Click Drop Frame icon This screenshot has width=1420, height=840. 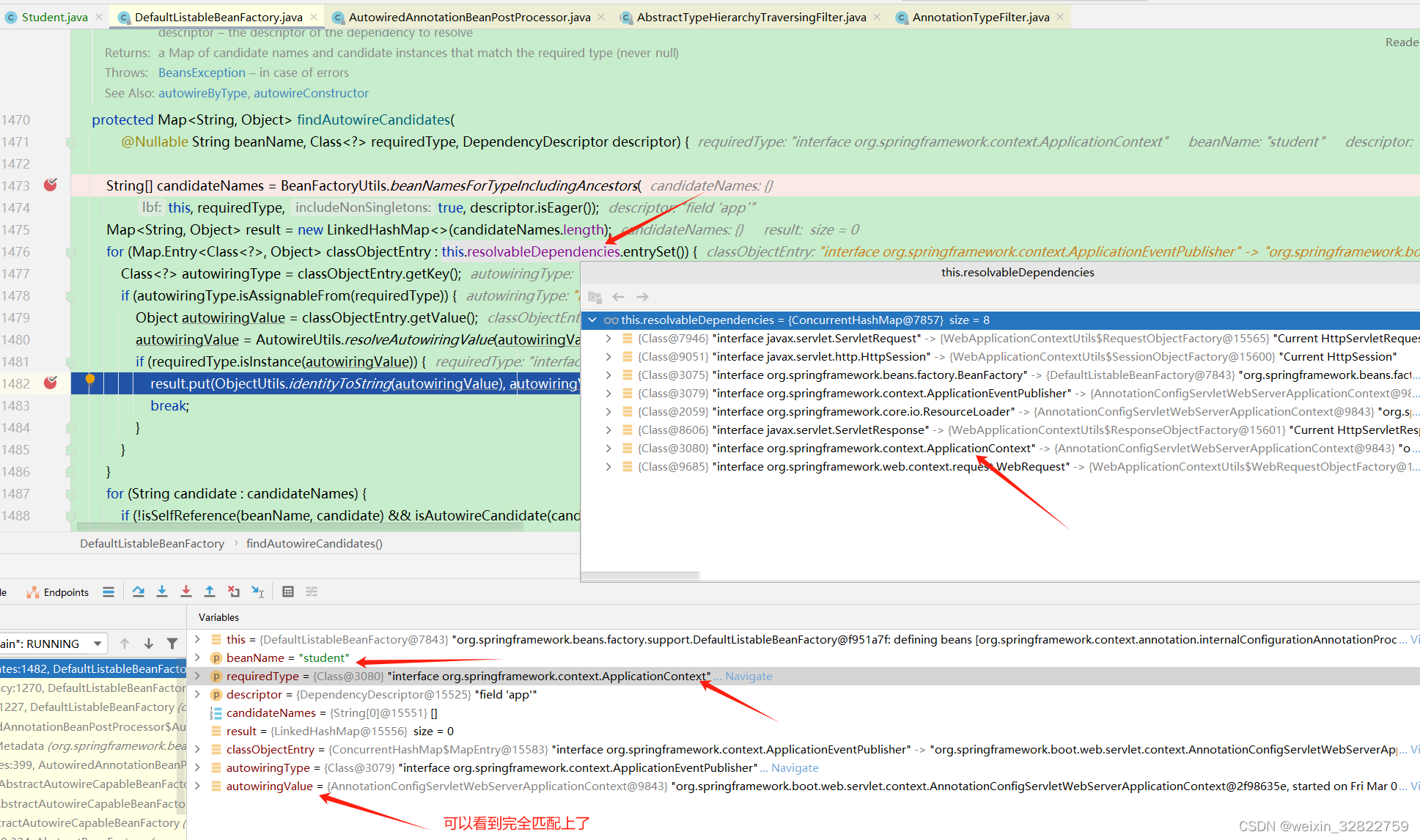point(234,592)
